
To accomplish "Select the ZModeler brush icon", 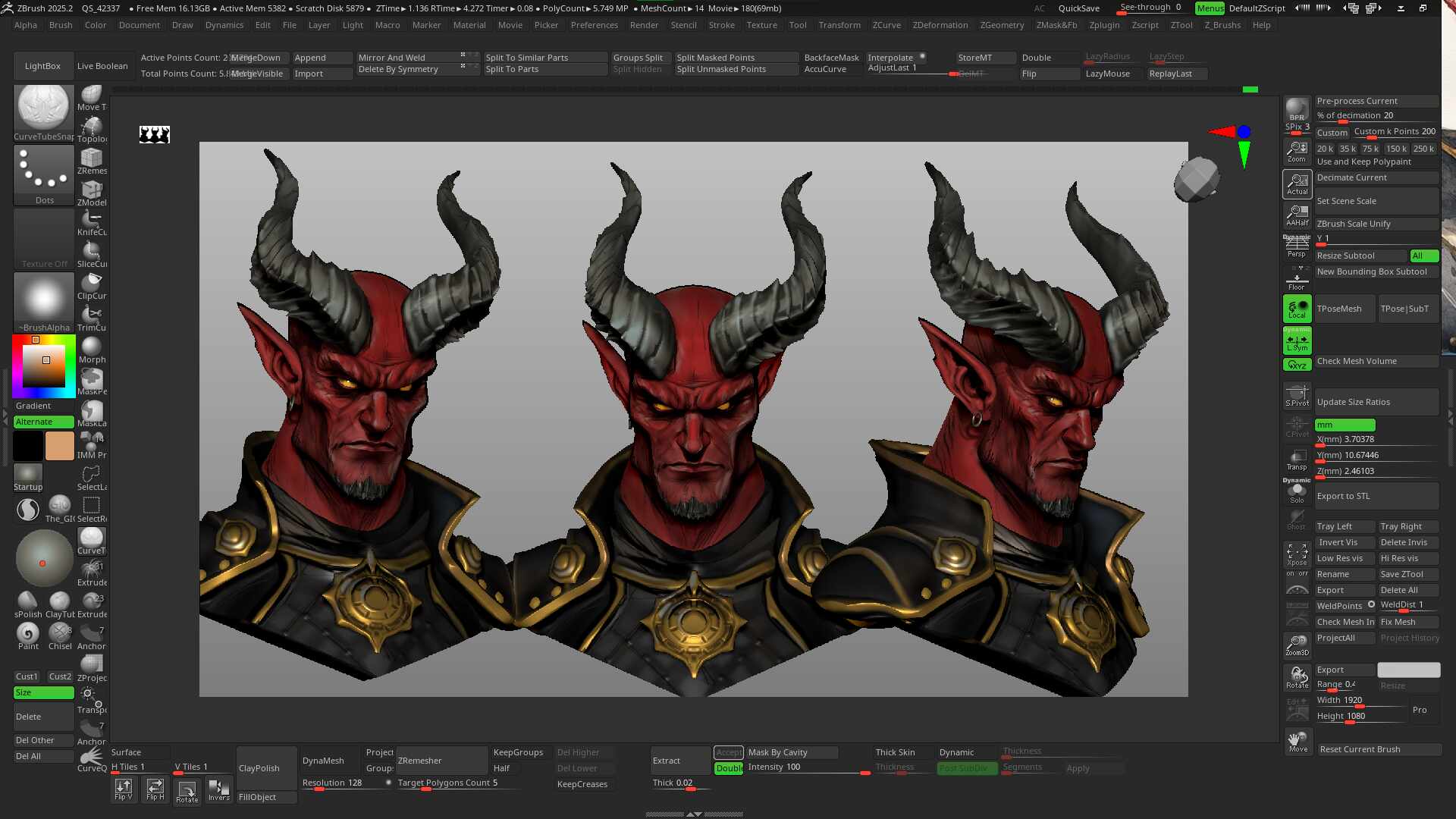I will click(x=92, y=190).
